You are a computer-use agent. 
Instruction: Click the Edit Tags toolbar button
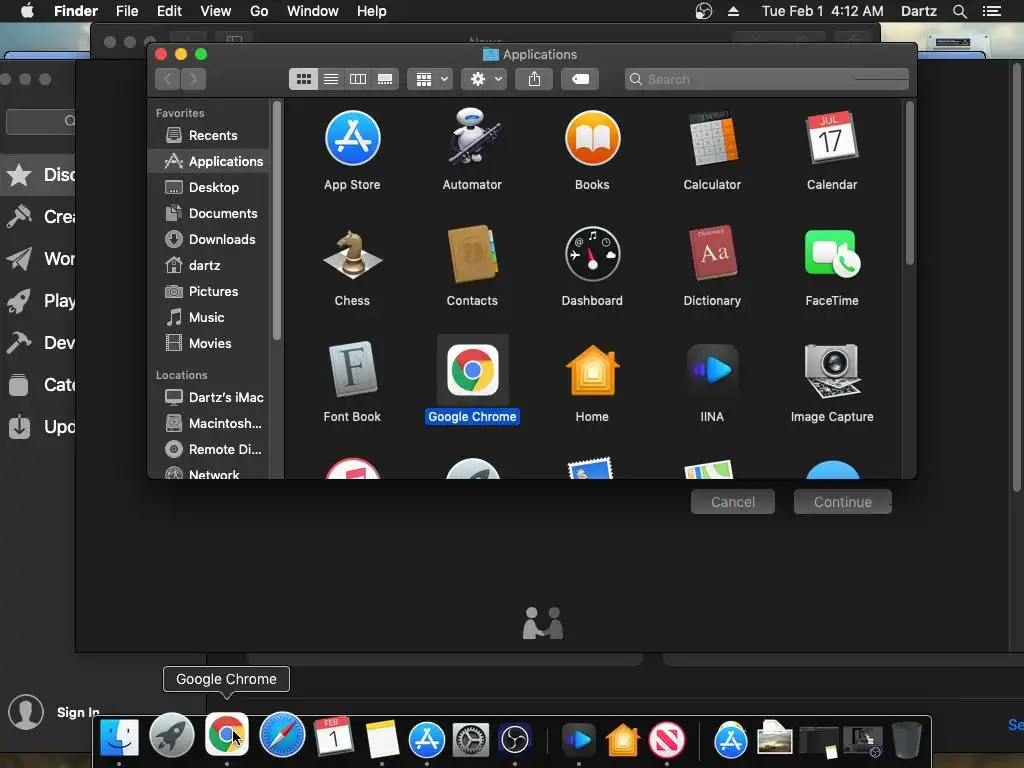tap(580, 79)
